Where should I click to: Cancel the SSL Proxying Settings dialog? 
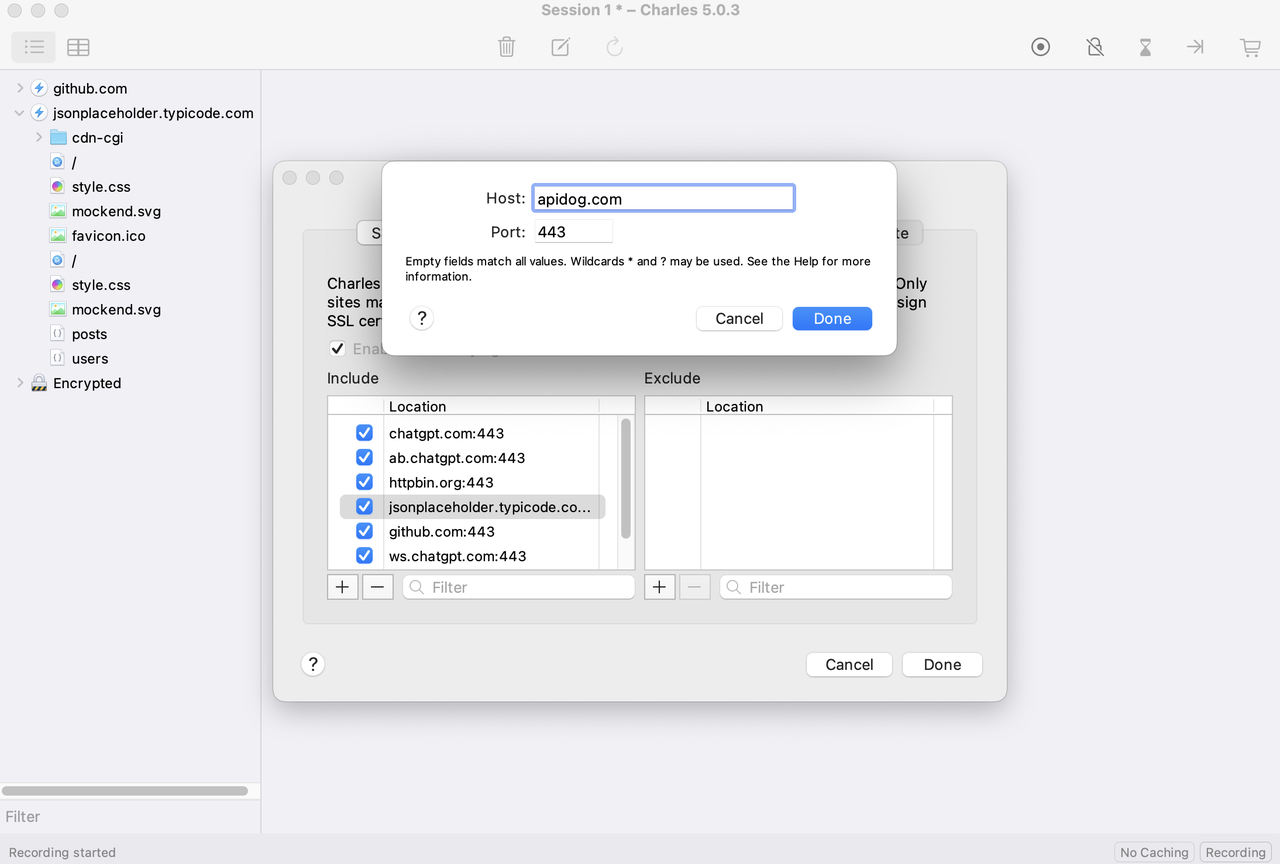click(x=848, y=664)
